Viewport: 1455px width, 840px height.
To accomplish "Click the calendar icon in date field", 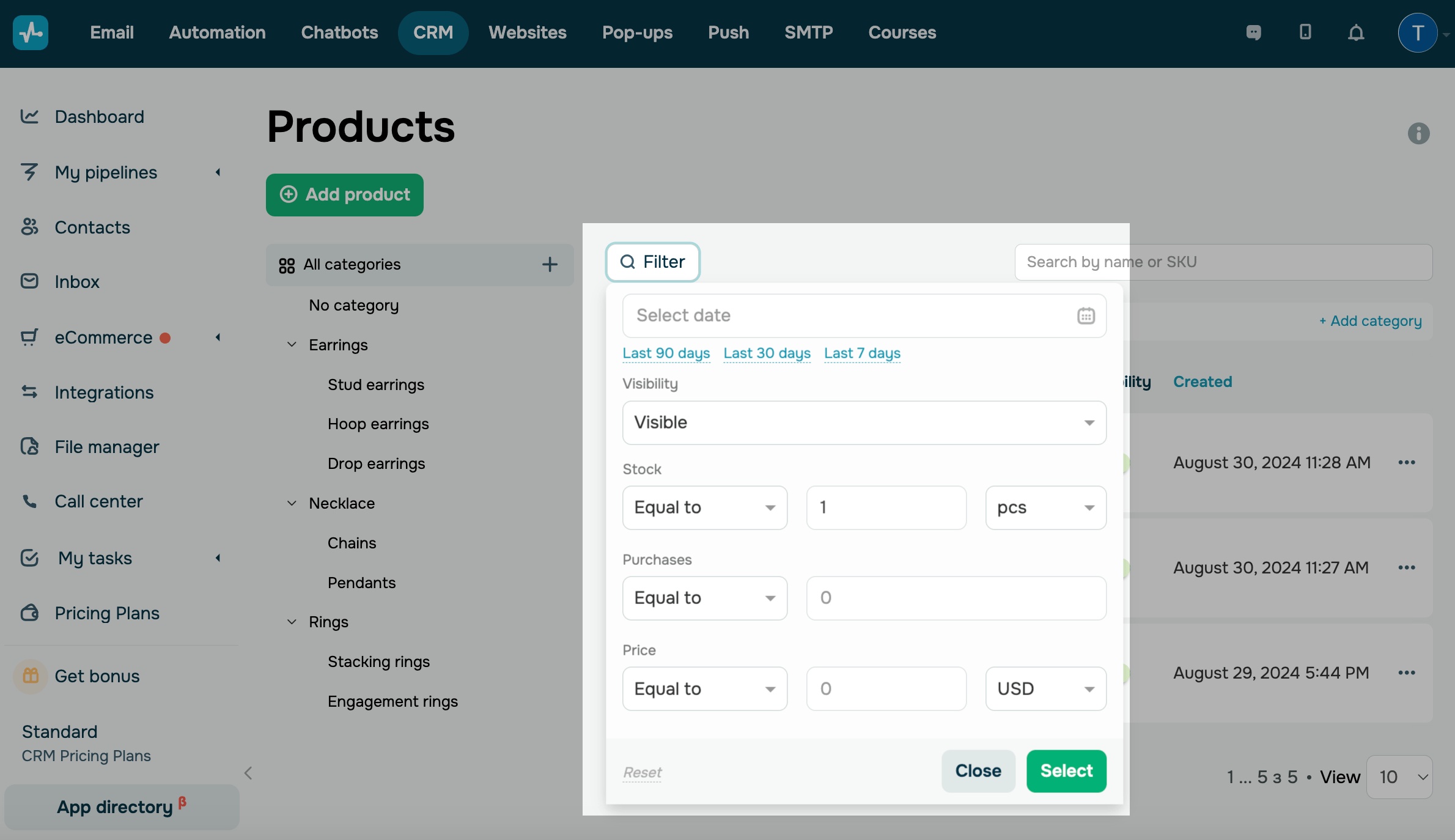I will click(x=1086, y=316).
